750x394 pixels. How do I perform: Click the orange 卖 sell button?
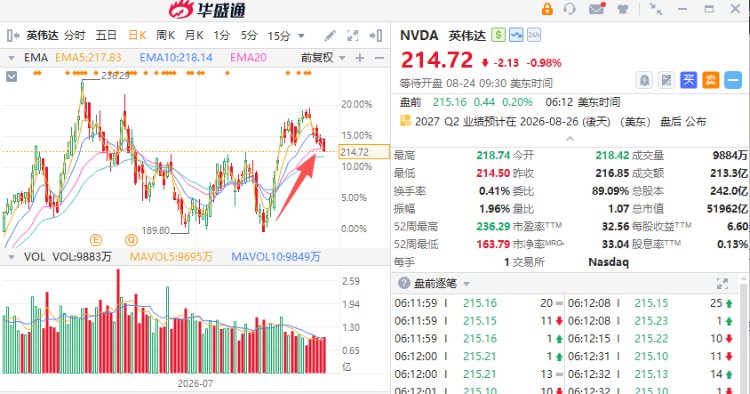711,80
